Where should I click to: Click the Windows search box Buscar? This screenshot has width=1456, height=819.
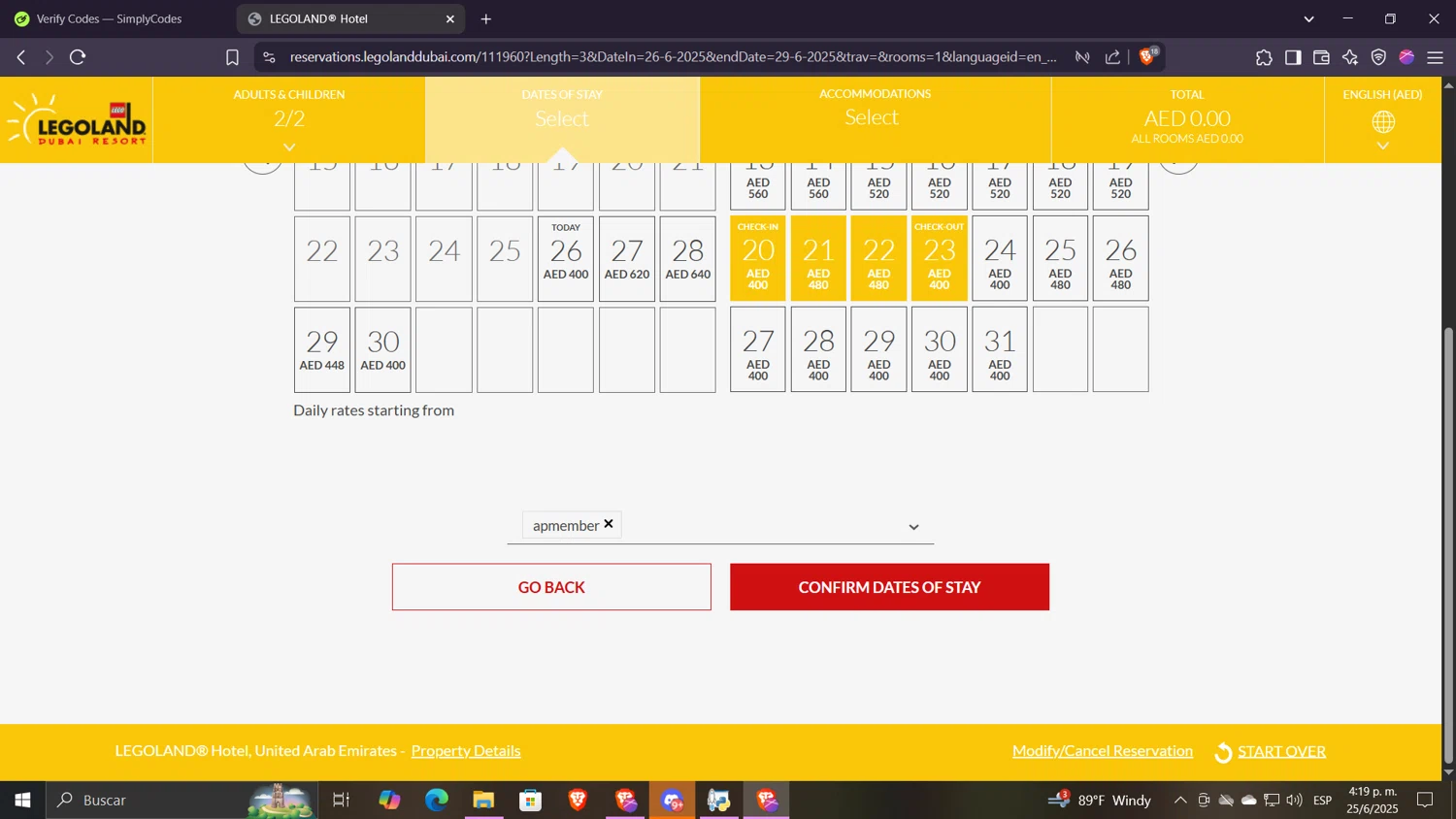(182, 800)
